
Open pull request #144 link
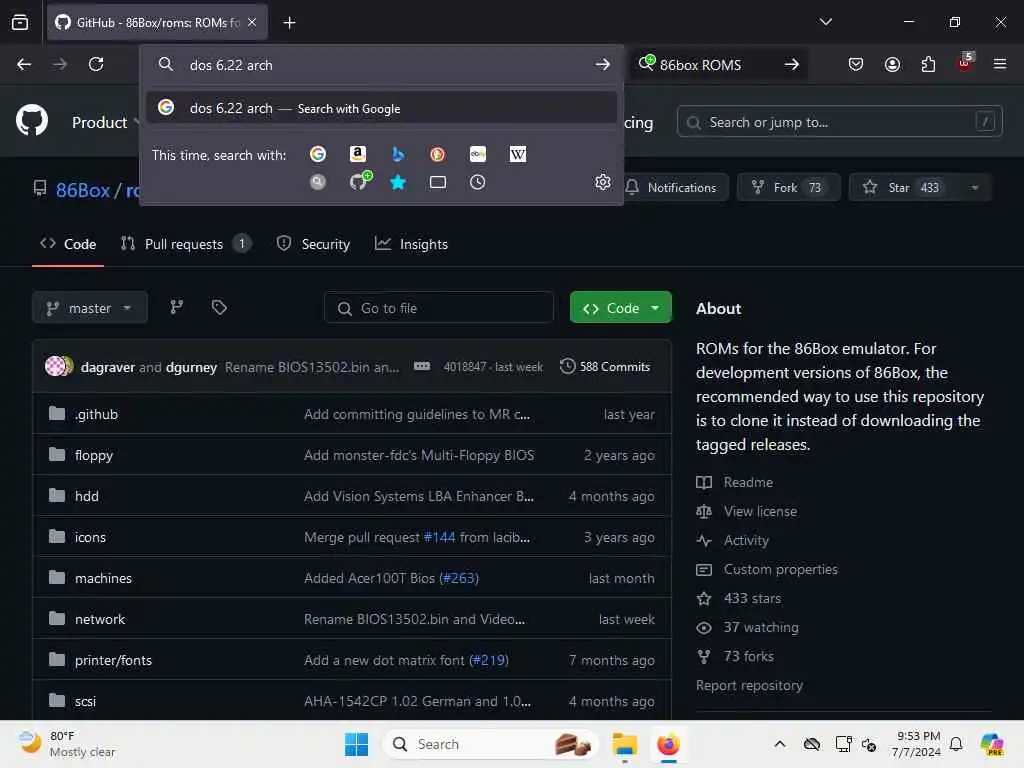440,537
